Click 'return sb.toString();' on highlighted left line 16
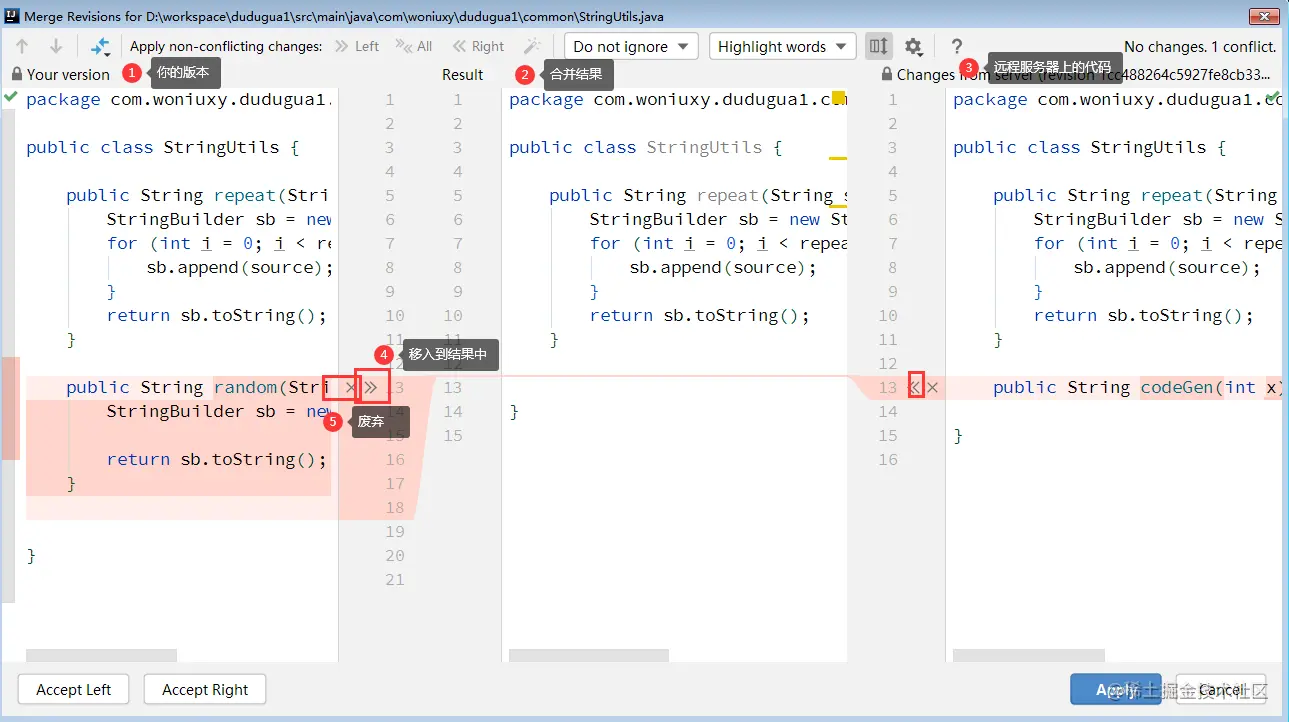The width and height of the screenshot is (1289, 722). 216,459
